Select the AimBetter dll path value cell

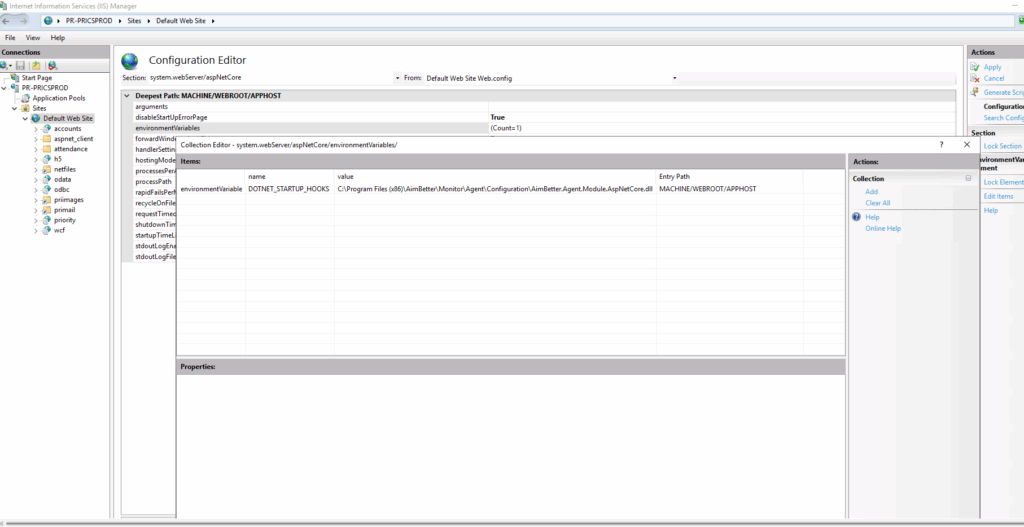tap(495, 189)
